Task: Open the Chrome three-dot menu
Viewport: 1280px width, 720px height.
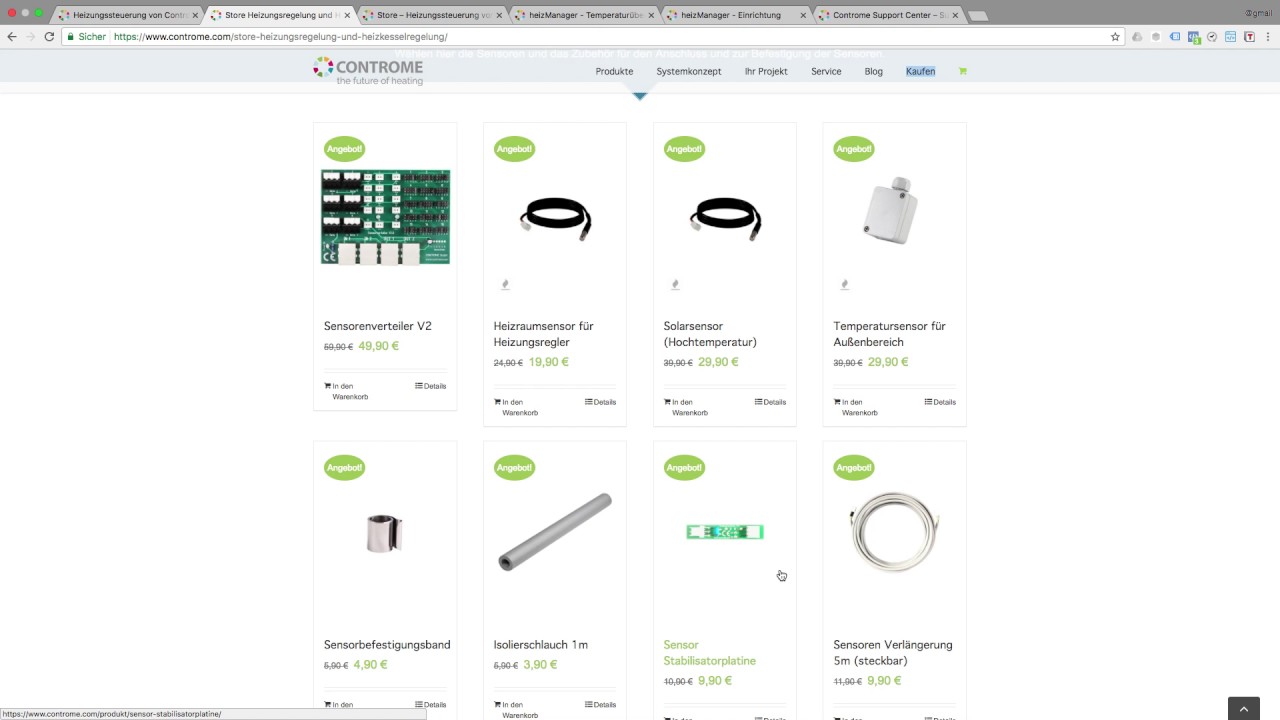Action: click(1268, 37)
